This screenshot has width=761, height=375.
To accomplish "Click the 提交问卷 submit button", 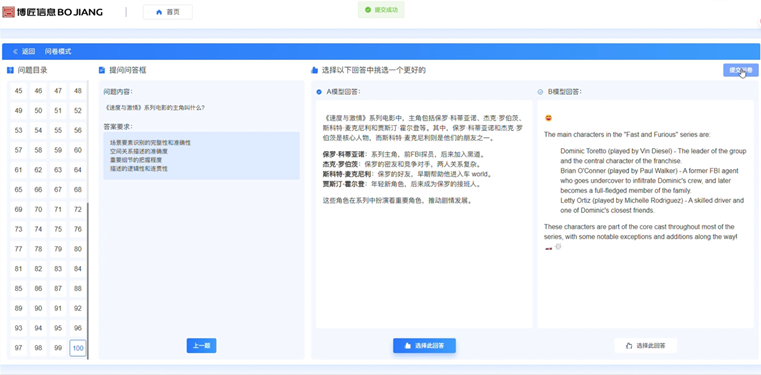I will click(741, 70).
